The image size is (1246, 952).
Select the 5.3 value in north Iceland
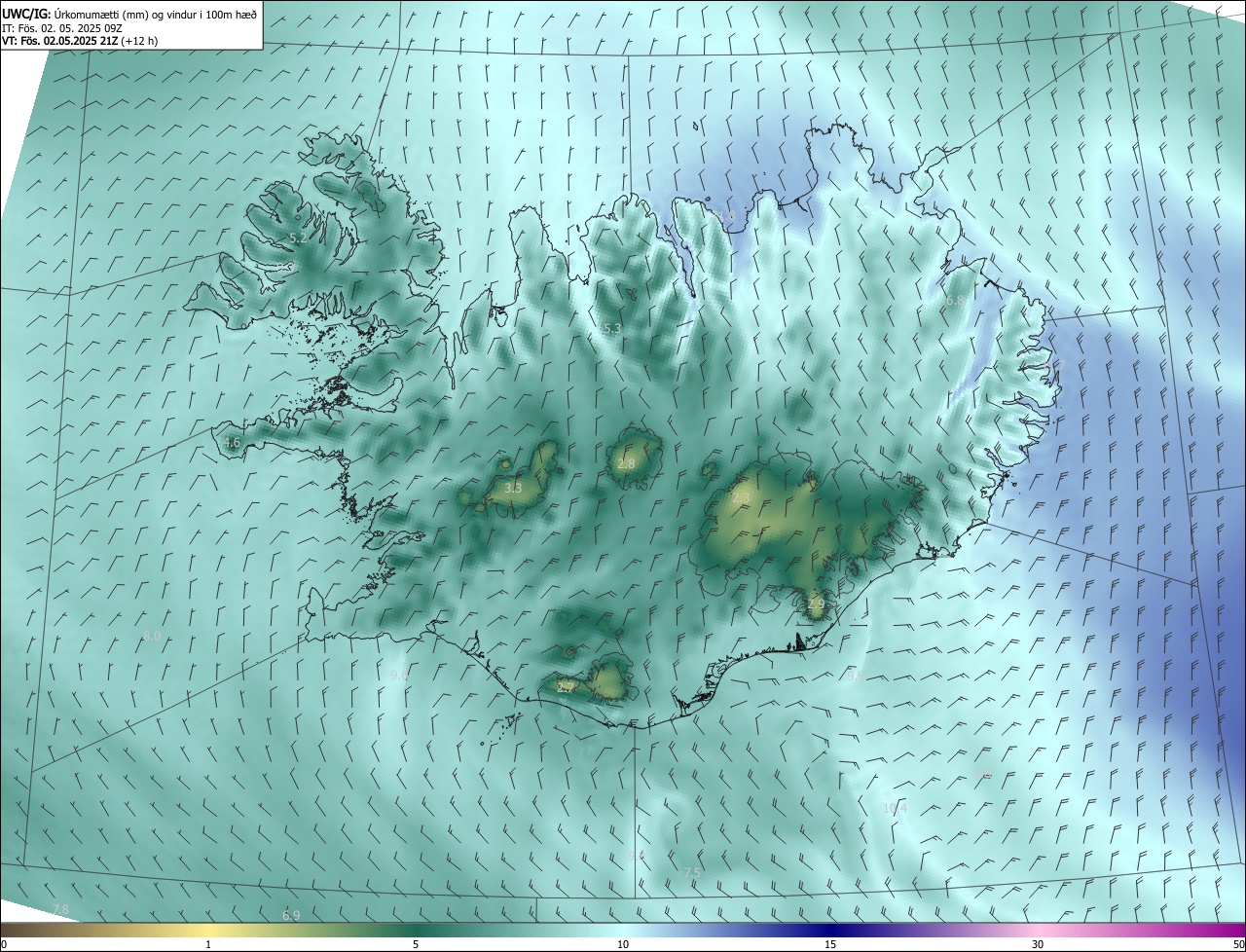pos(611,329)
